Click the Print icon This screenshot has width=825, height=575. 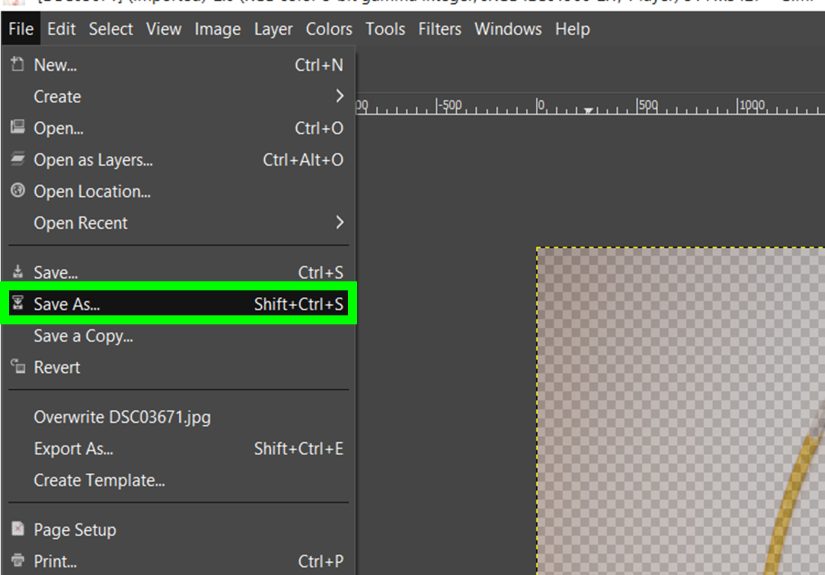tap(17, 560)
